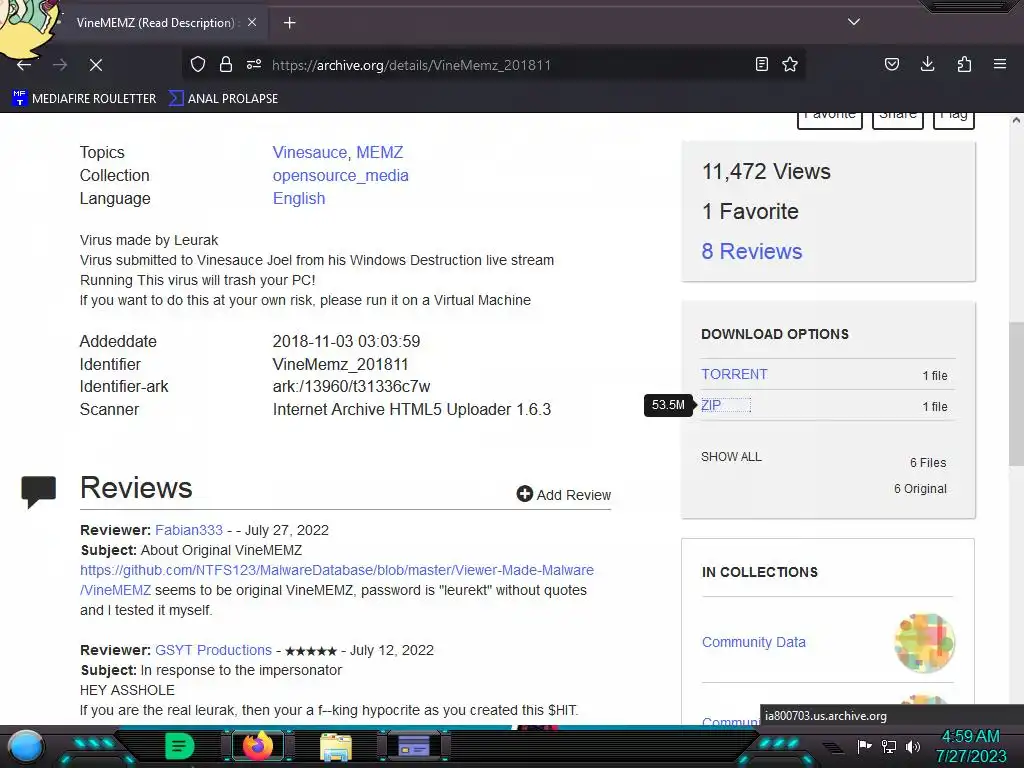Save page to Pocket

891,64
